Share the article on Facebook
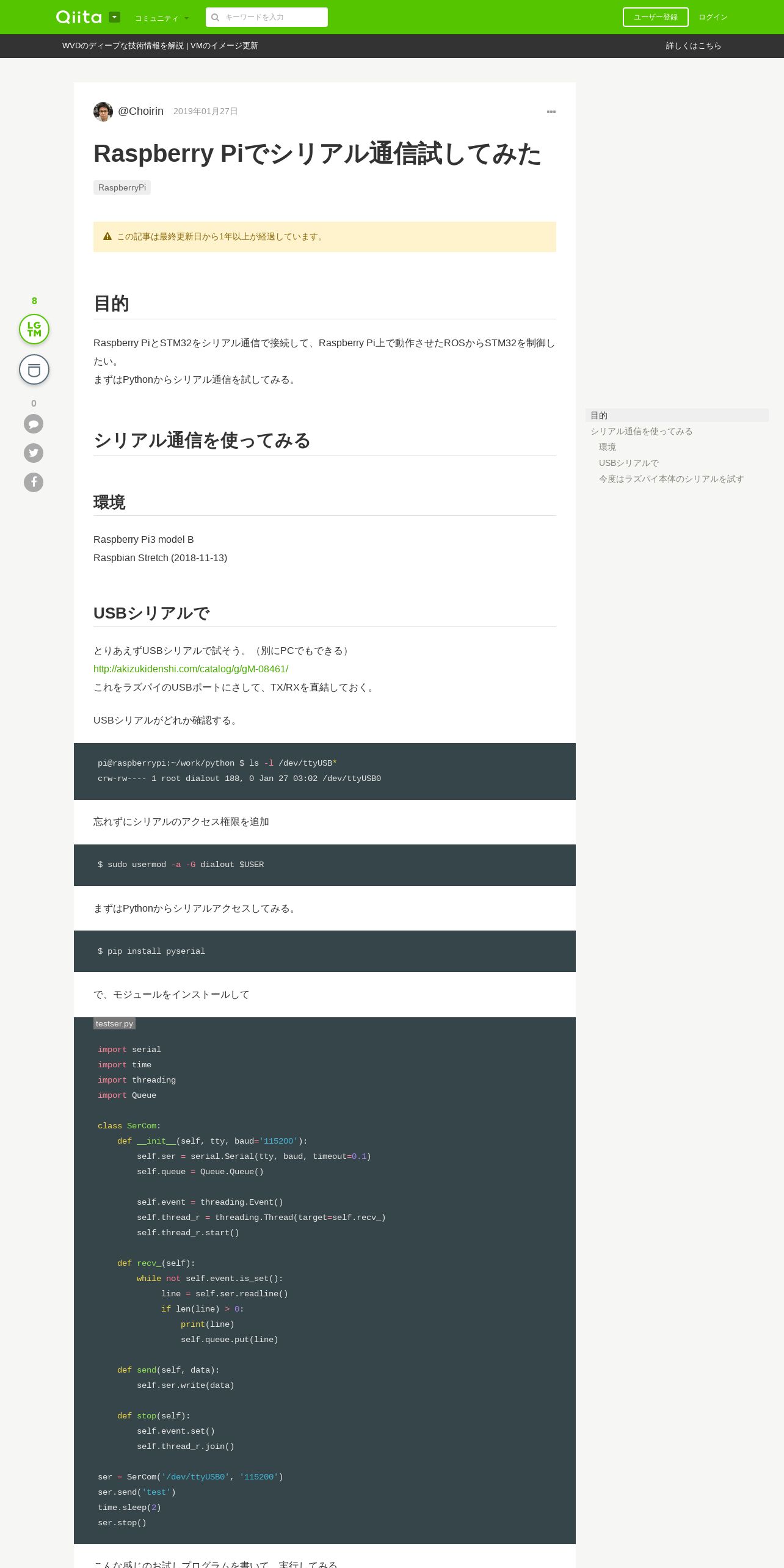Image resolution: width=784 pixels, height=1568 pixels. click(x=34, y=482)
